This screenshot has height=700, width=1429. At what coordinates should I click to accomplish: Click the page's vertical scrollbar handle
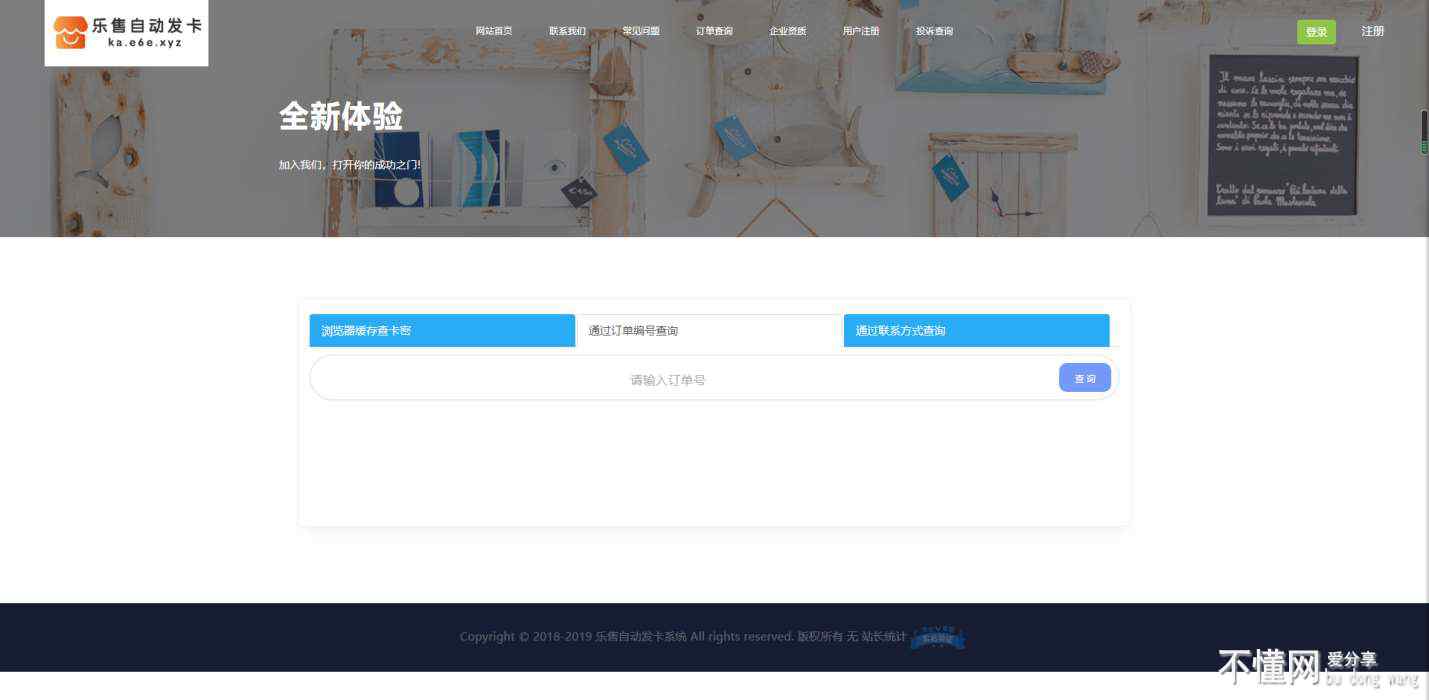click(1424, 132)
